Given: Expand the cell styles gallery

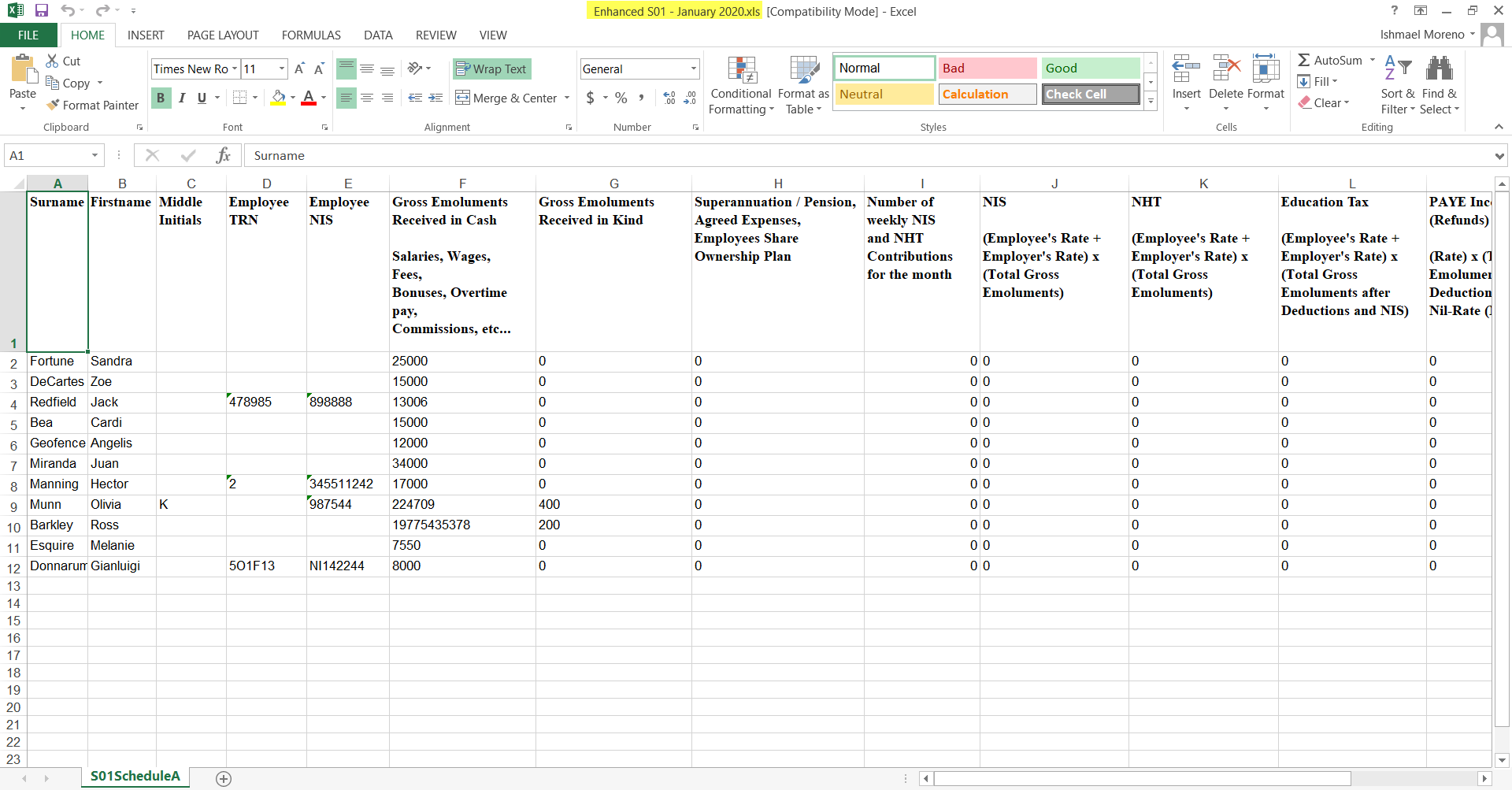Looking at the screenshot, I should [x=1151, y=101].
